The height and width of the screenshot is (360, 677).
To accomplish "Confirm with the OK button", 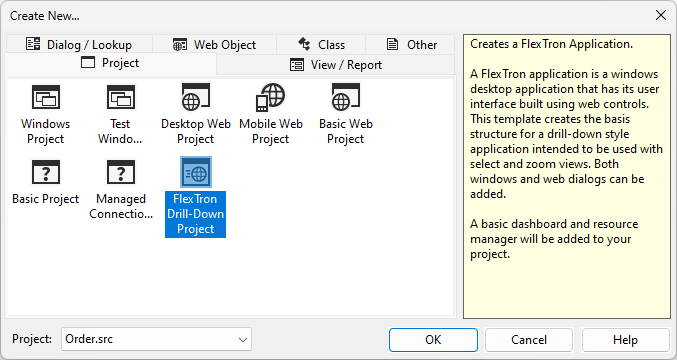I will 433,340.
